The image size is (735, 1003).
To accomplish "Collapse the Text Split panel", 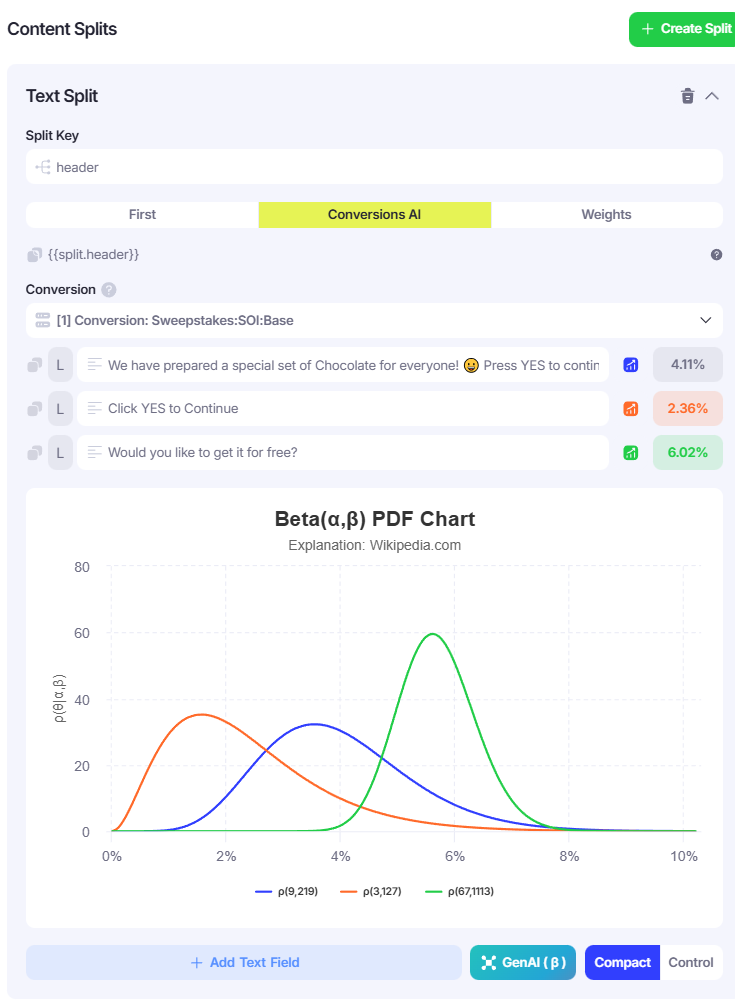I will pyautogui.click(x=712, y=96).
